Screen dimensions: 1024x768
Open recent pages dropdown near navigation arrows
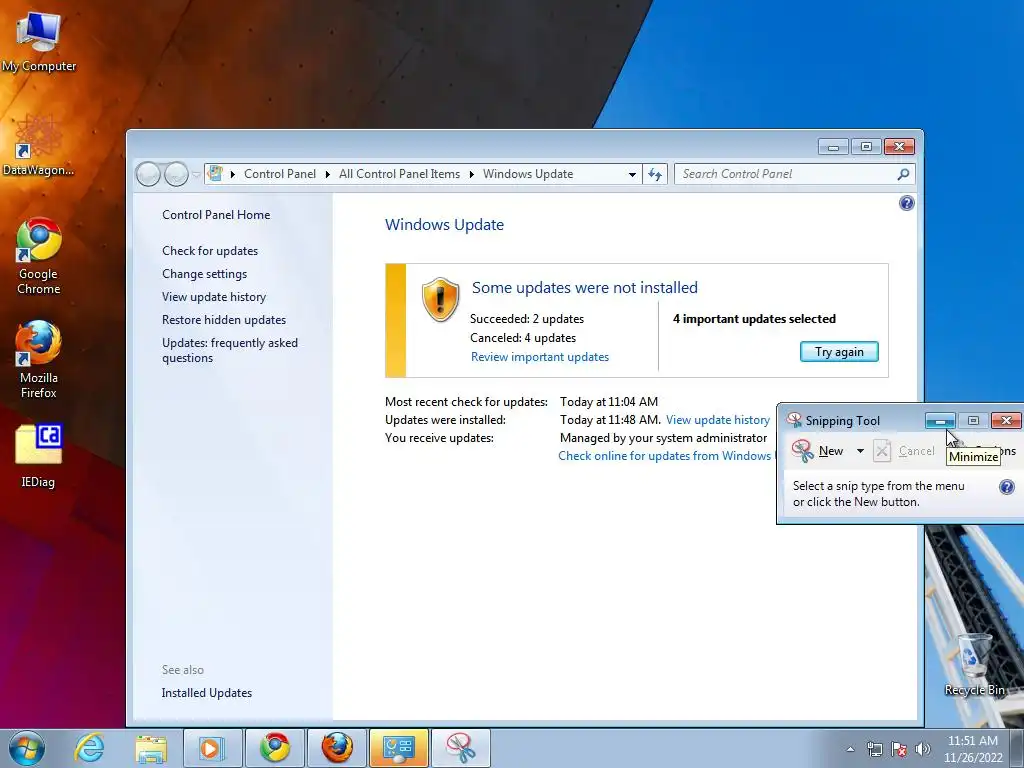[196, 174]
